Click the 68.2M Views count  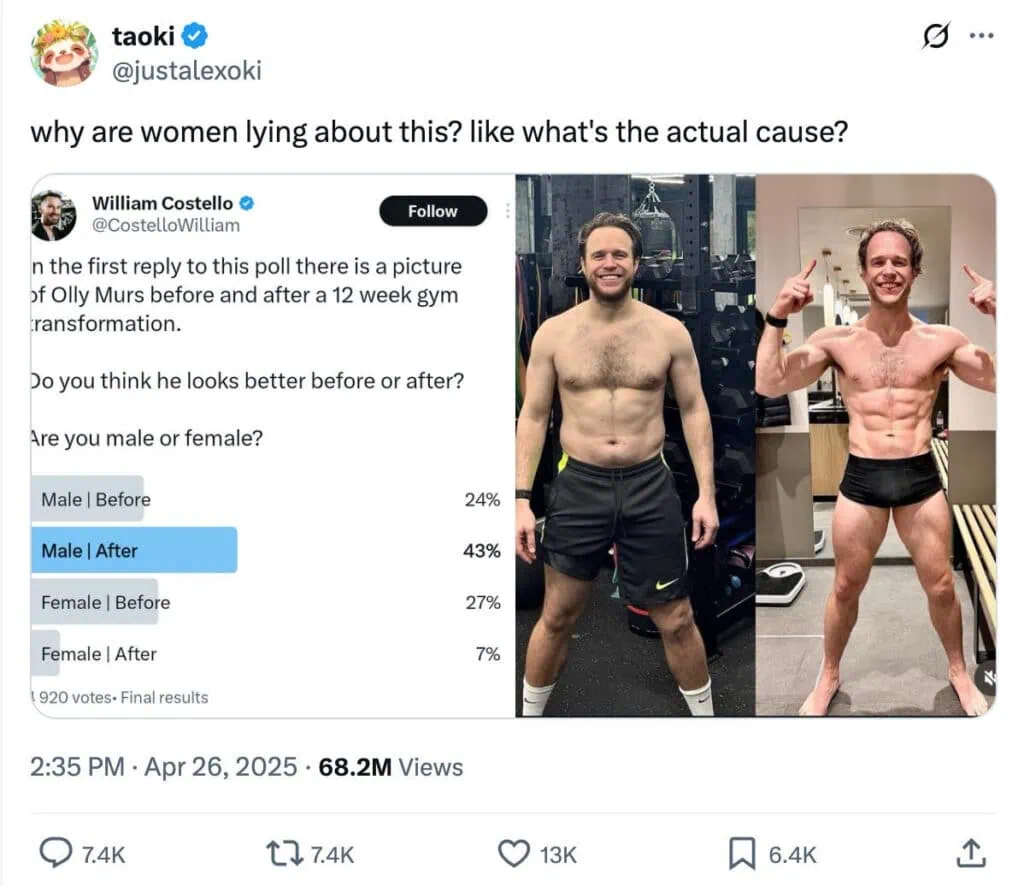[x=390, y=767]
